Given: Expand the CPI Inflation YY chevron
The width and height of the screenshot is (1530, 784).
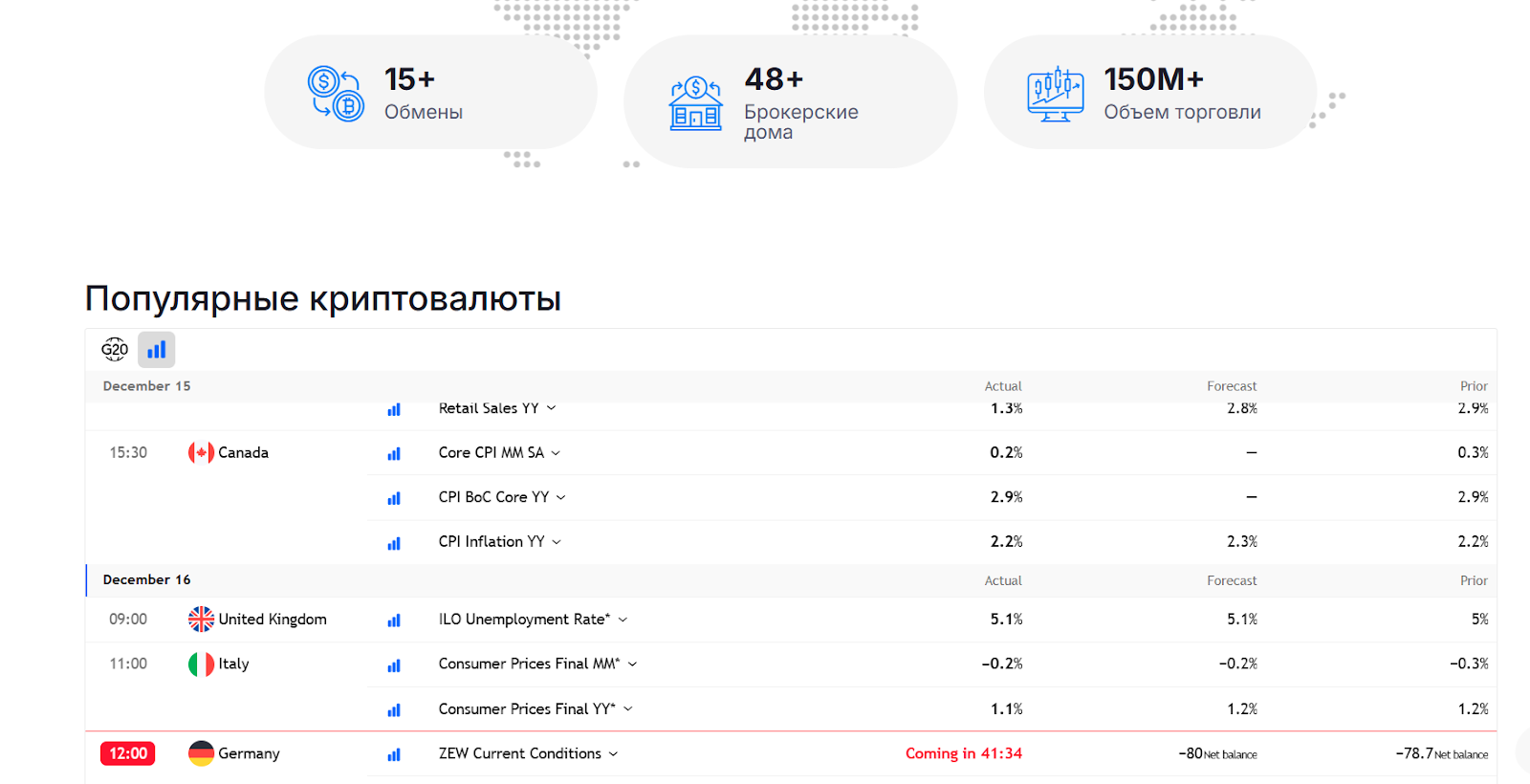Looking at the screenshot, I should [x=557, y=542].
